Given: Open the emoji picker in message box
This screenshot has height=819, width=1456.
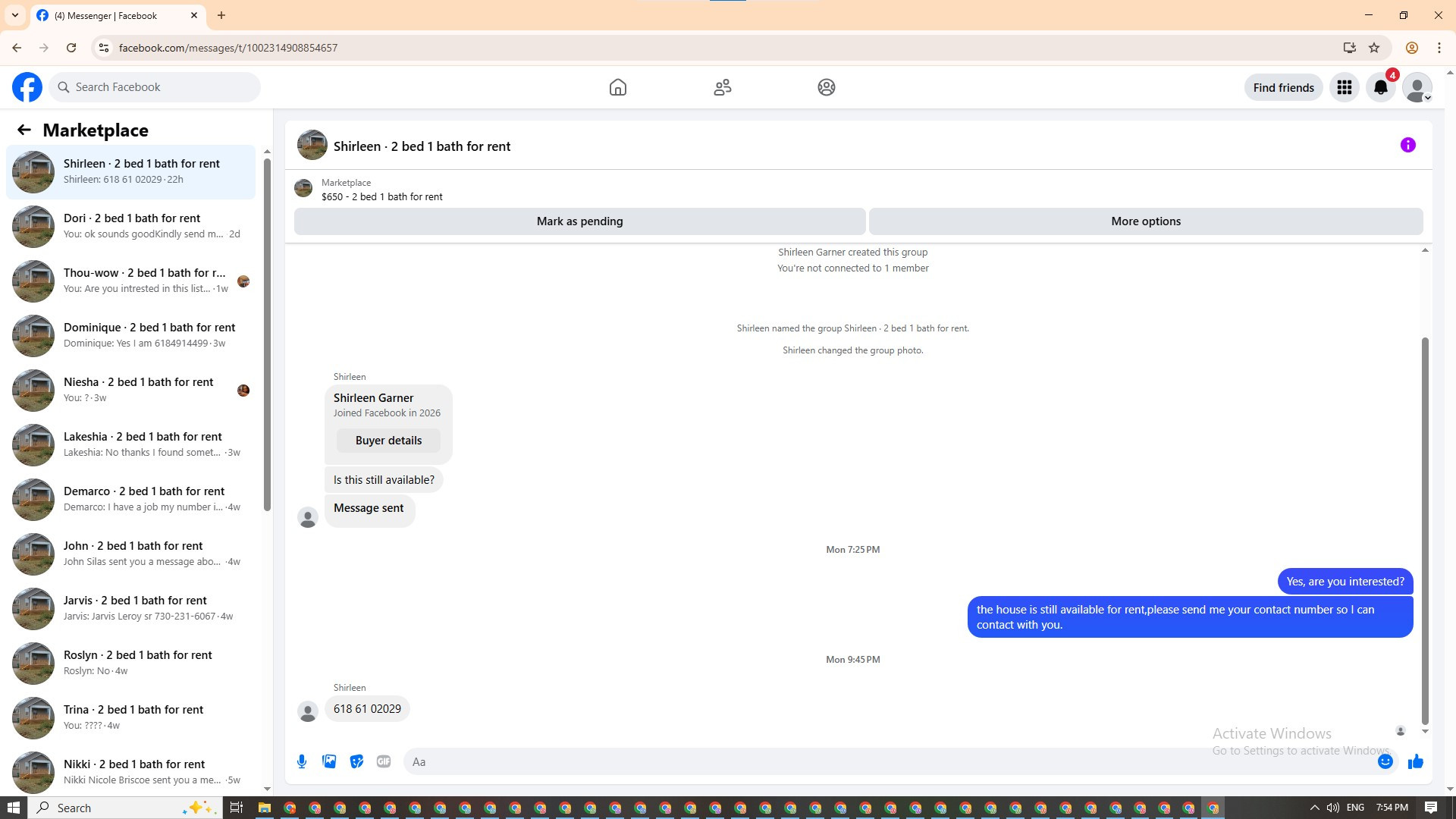Looking at the screenshot, I should (x=1385, y=761).
